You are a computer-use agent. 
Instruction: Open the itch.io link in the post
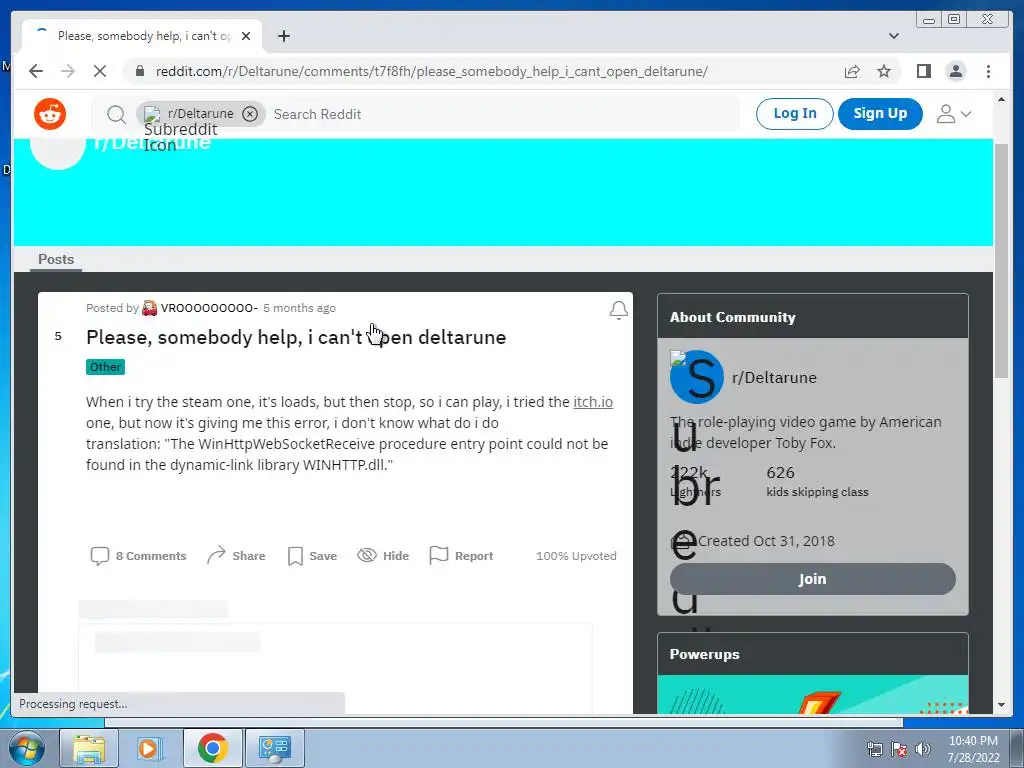click(x=593, y=402)
